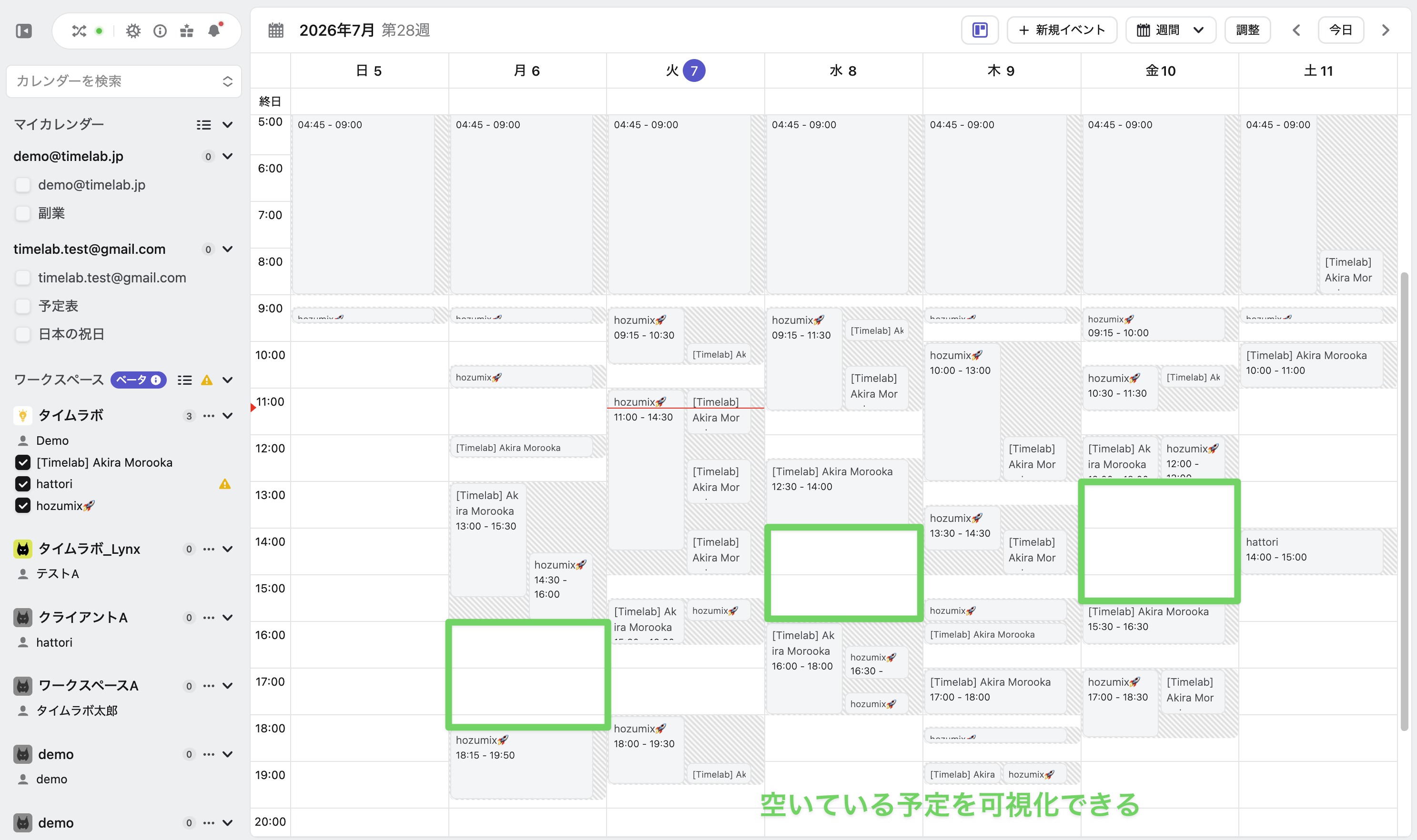Click the ベータ info badge

138,380
